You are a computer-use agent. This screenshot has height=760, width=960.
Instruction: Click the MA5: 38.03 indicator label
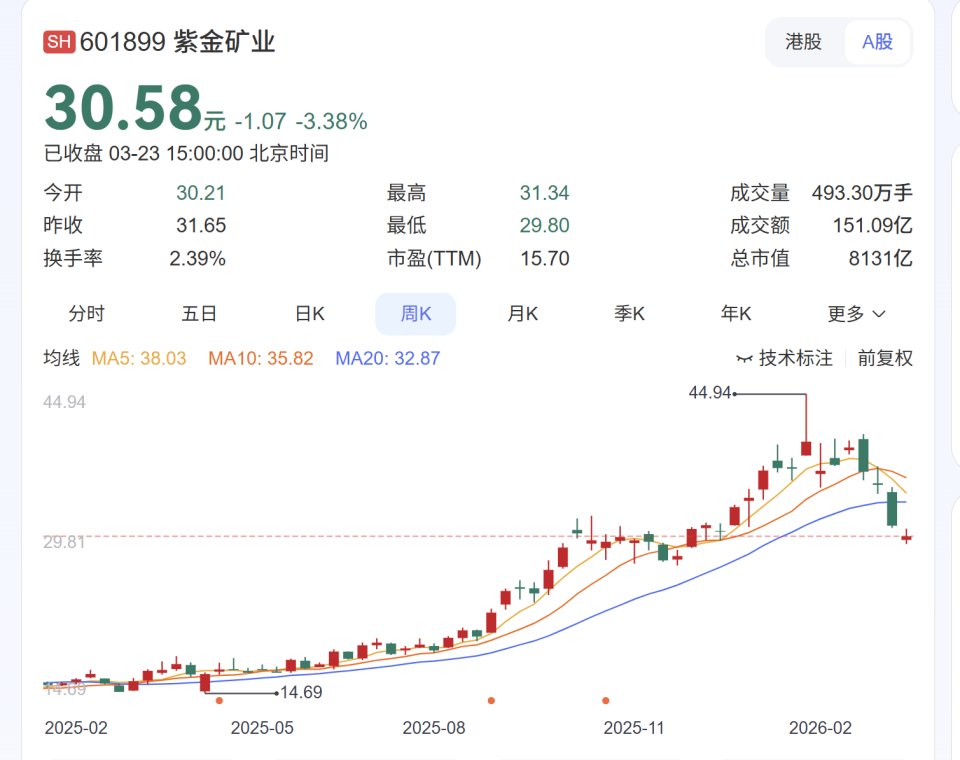[x=139, y=358]
